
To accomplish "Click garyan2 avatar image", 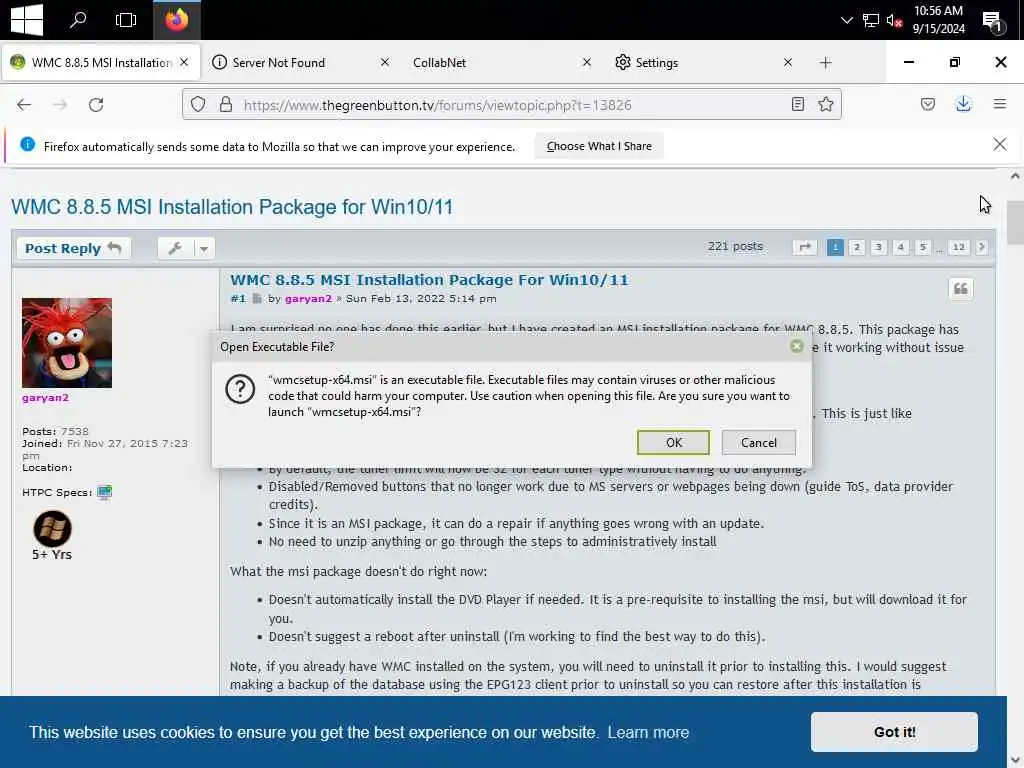I will tap(67, 343).
